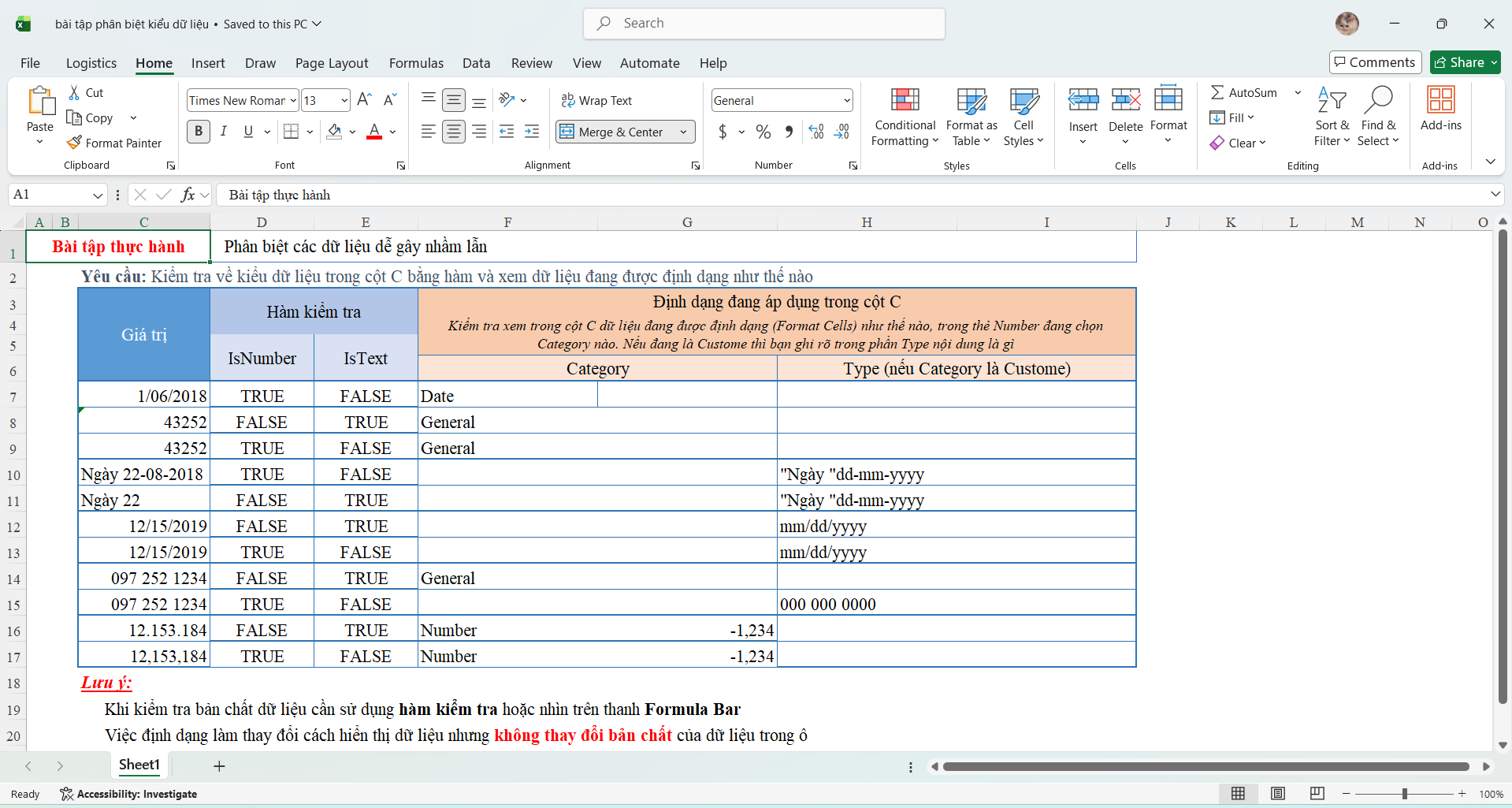Switch to Page Break Preview view

coord(1317,794)
